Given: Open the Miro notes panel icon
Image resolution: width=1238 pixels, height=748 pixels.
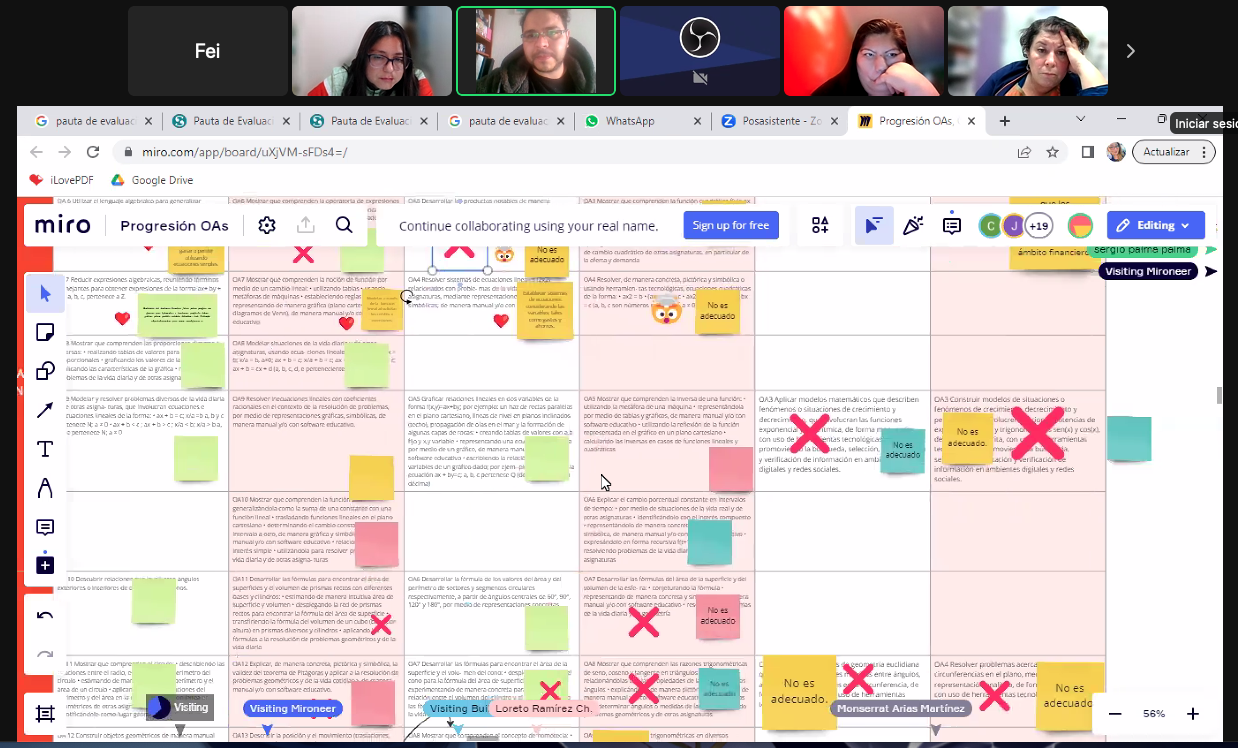Looking at the screenshot, I should point(952,225).
